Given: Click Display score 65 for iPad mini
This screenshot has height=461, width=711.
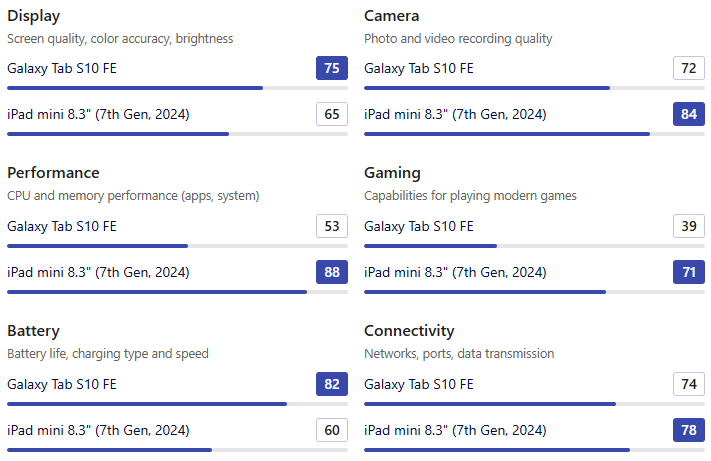Looking at the screenshot, I should [x=332, y=114].
